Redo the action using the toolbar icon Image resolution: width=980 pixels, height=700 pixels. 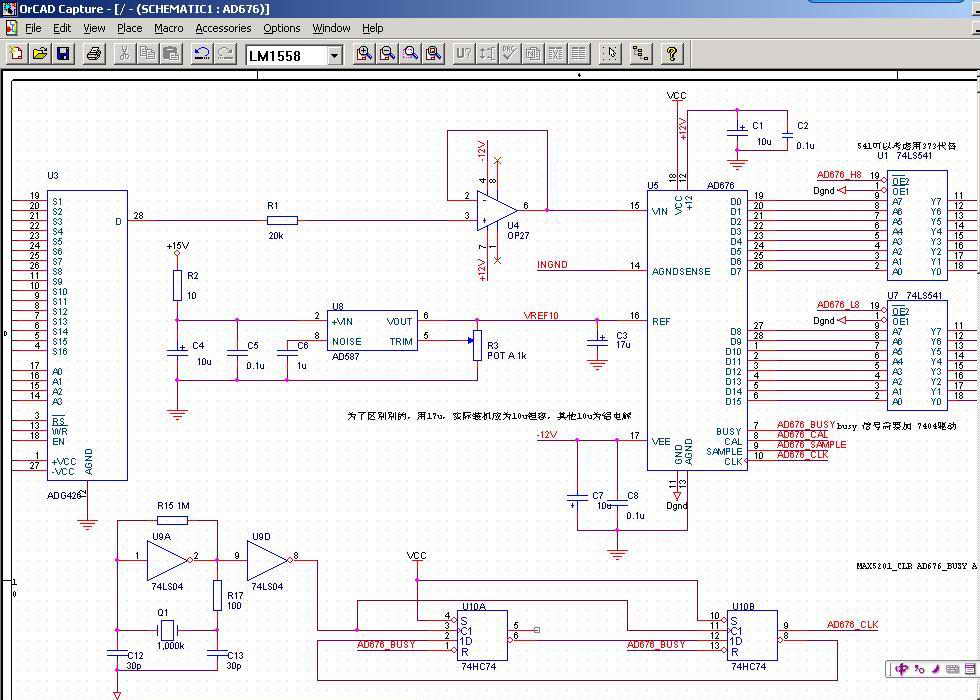click(224, 54)
